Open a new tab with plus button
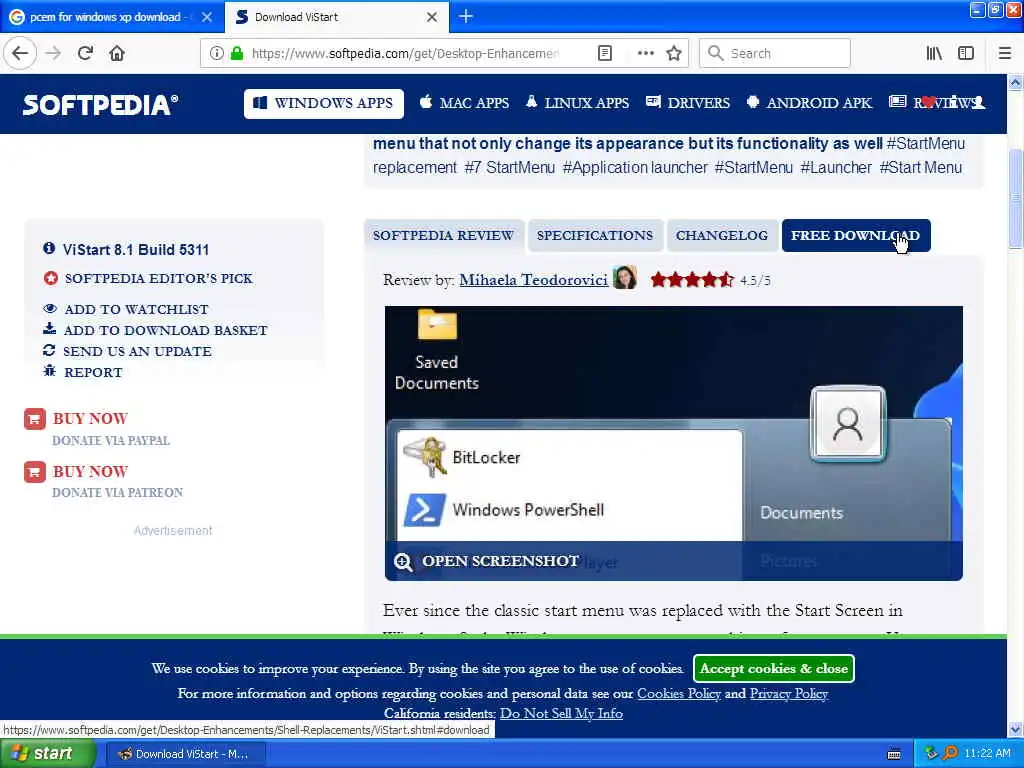 [466, 16]
